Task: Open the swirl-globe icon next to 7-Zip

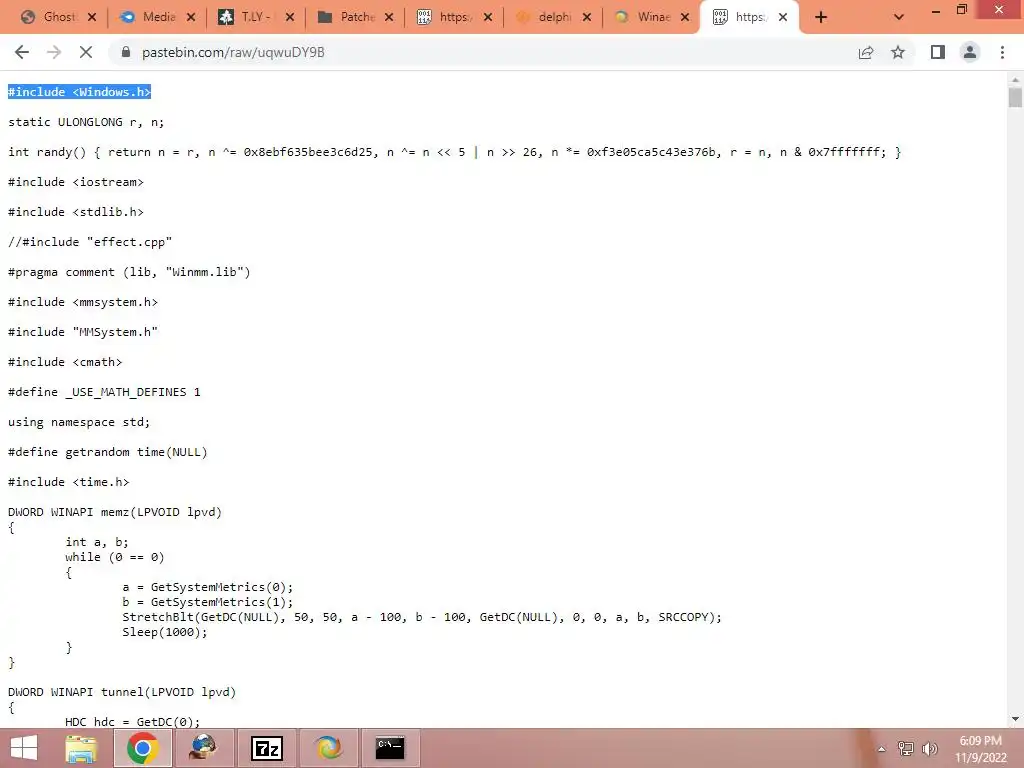Action: 328,748
